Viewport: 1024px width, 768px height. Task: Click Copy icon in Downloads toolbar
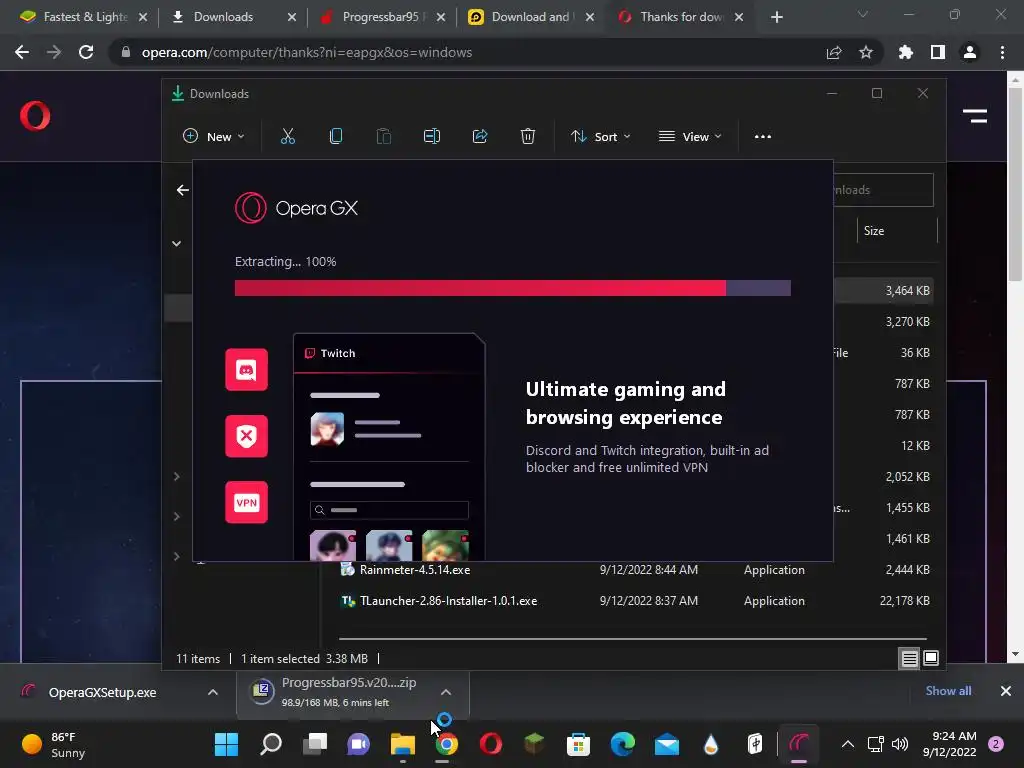(x=336, y=136)
